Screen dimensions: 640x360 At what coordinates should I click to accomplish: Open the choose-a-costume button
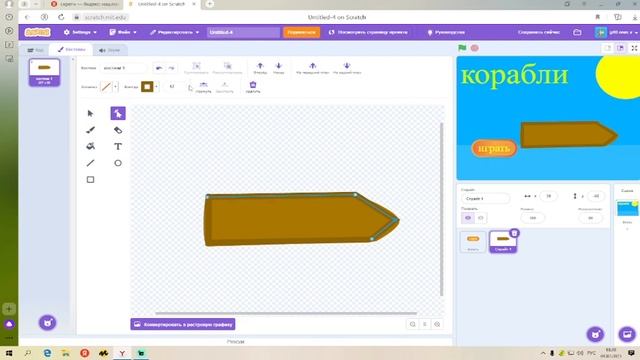pyautogui.click(x=47, y=322)
